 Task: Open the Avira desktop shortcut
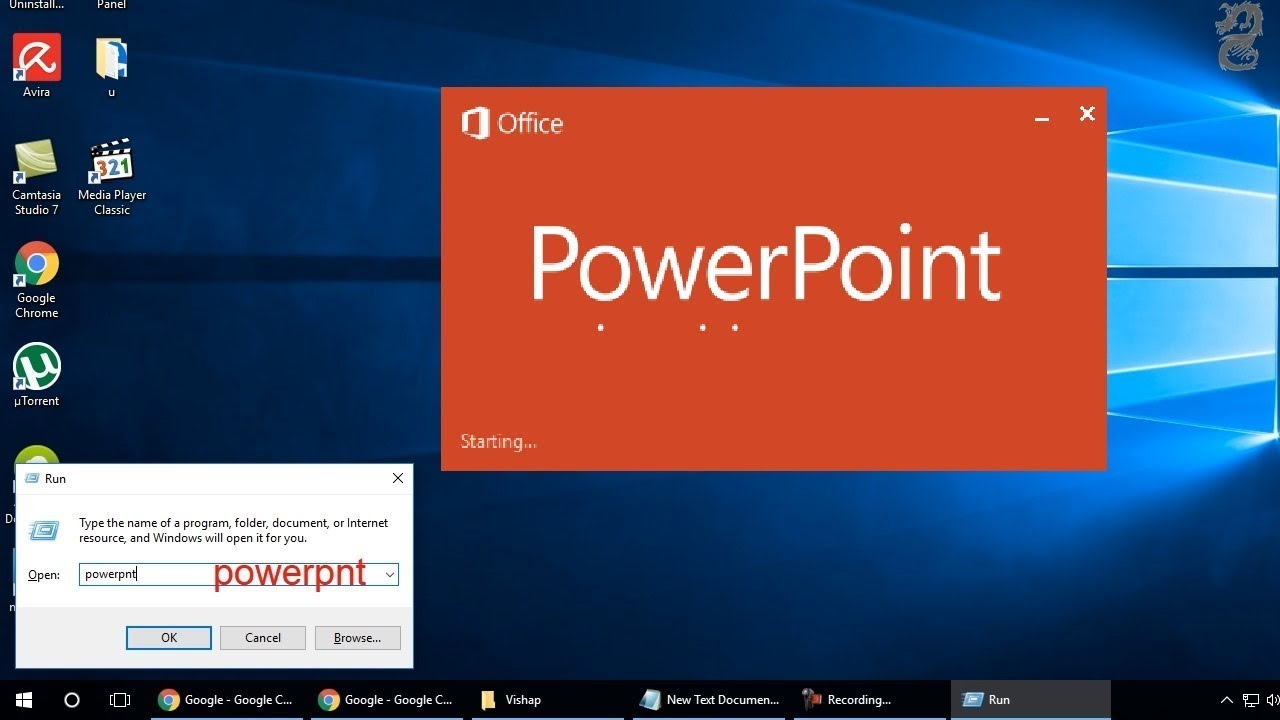pos(37,66)
